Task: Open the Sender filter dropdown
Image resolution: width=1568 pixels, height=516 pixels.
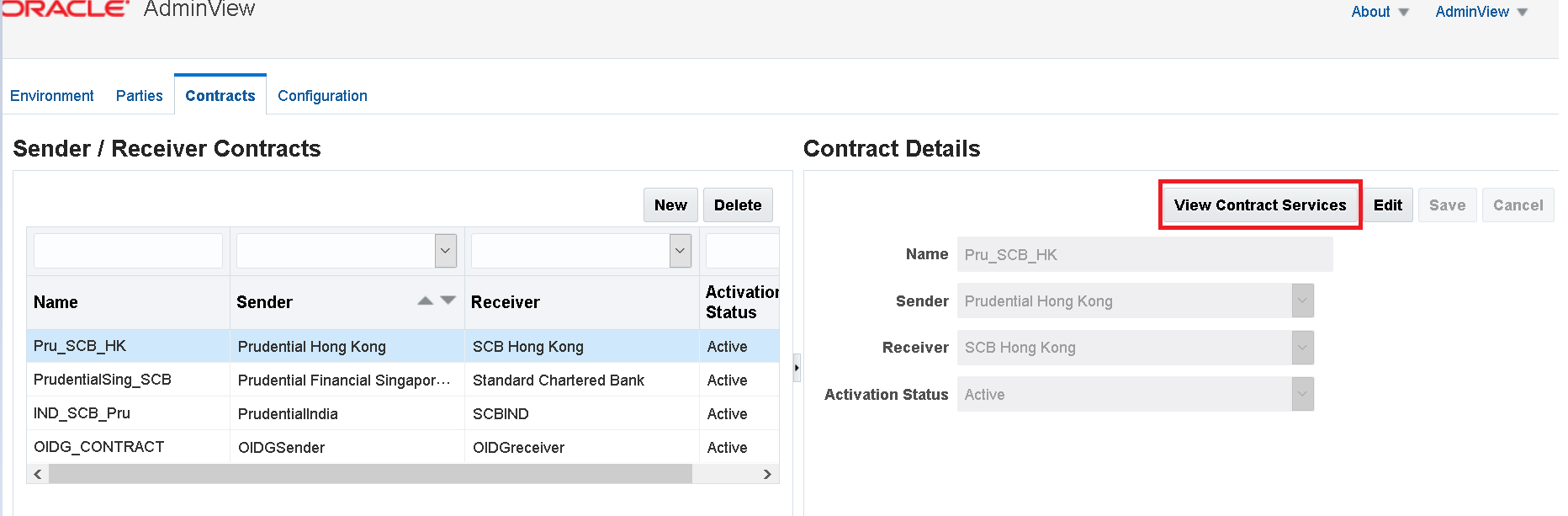Action: [x=445, y=250]
